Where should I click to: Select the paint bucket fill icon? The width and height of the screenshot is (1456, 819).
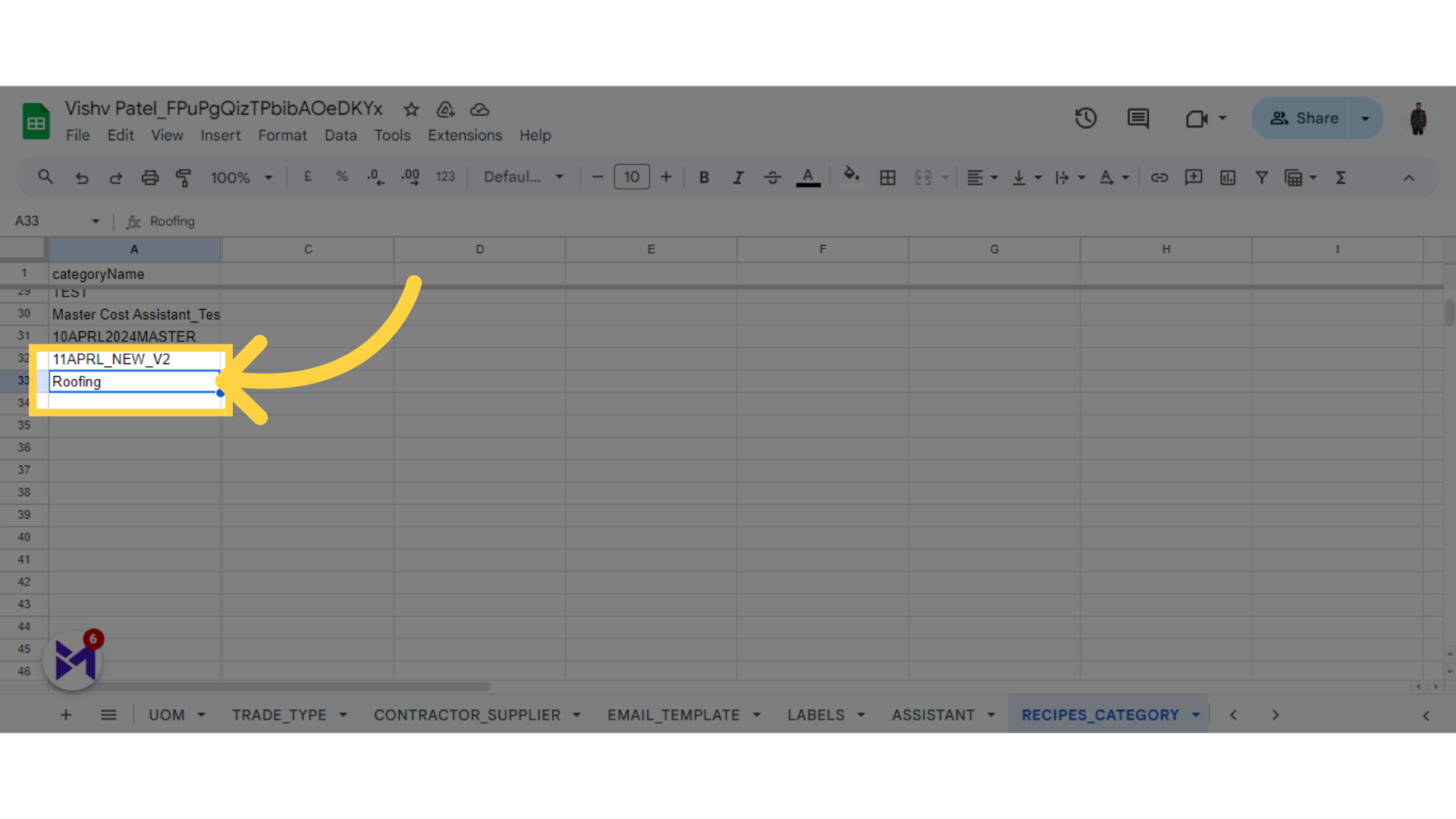point(851,178)
